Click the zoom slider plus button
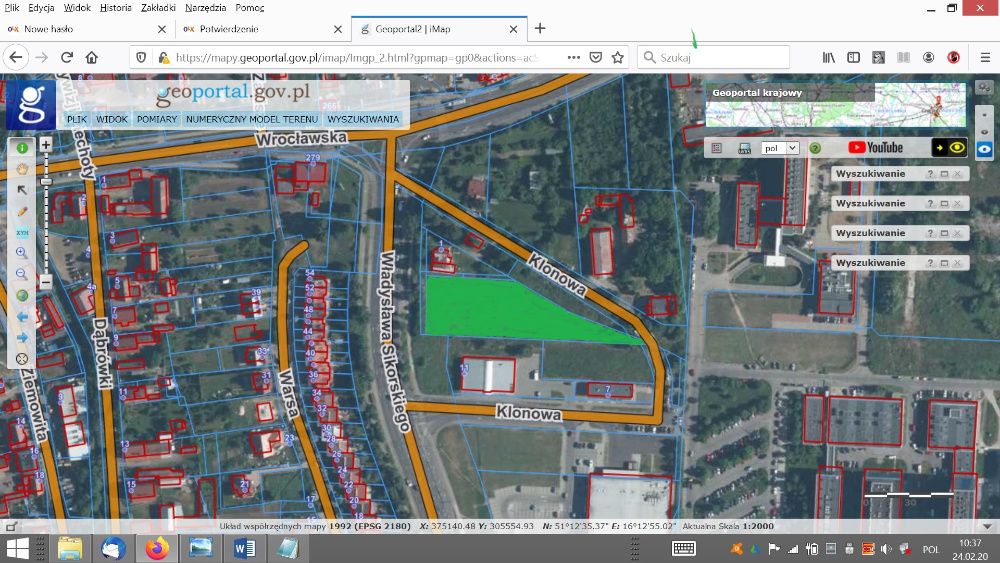Viewport: 1000px width, 563px height. (46, 146)
